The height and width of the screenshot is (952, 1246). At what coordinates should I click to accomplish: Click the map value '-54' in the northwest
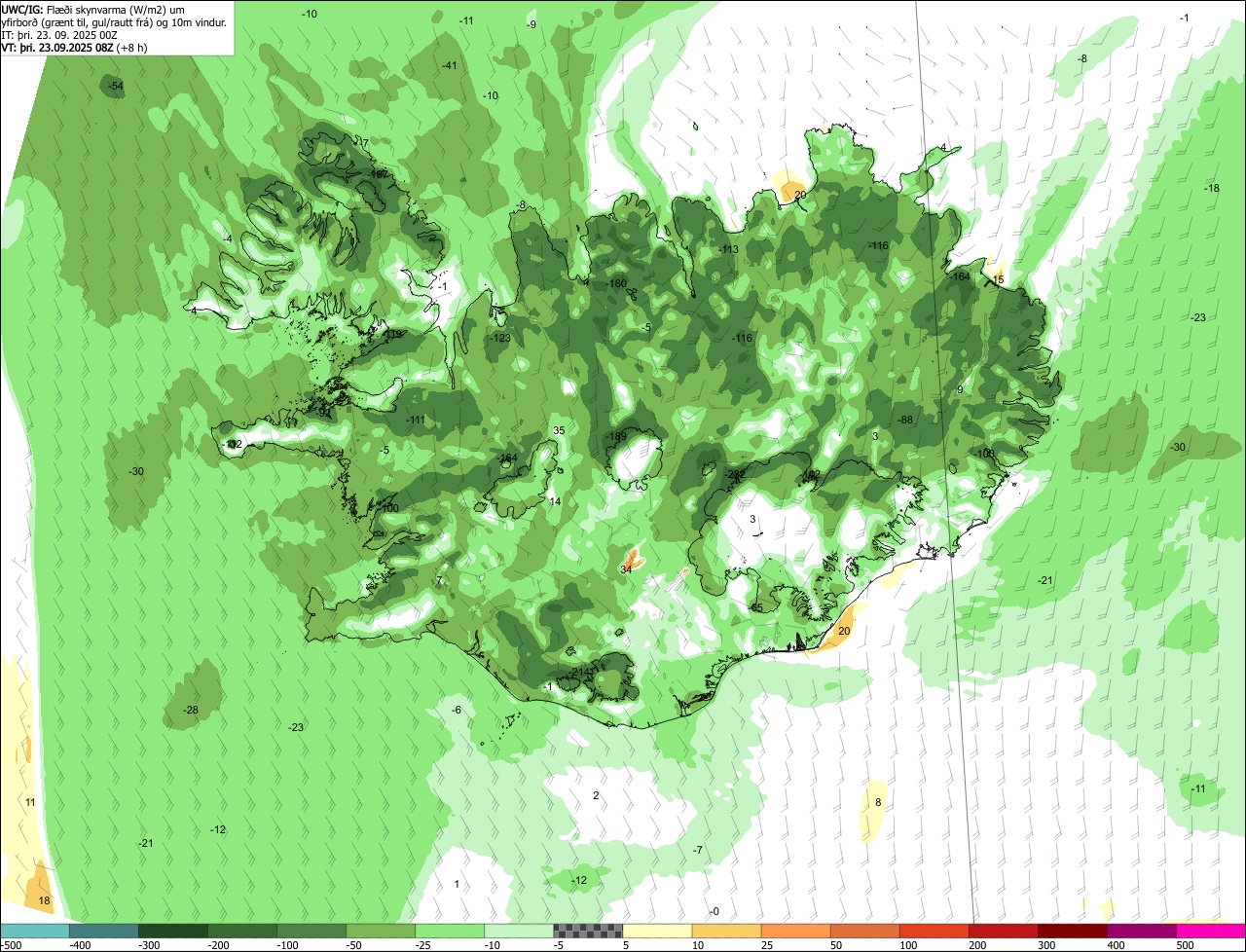[116, 87]
